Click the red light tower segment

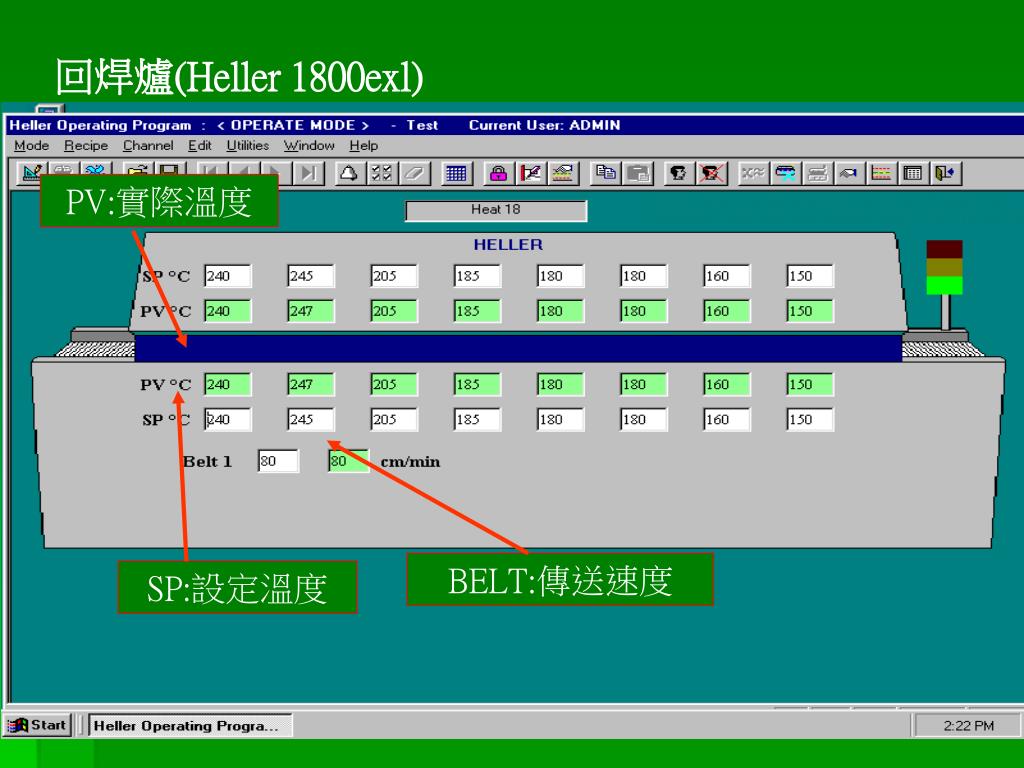pos(944,249)
